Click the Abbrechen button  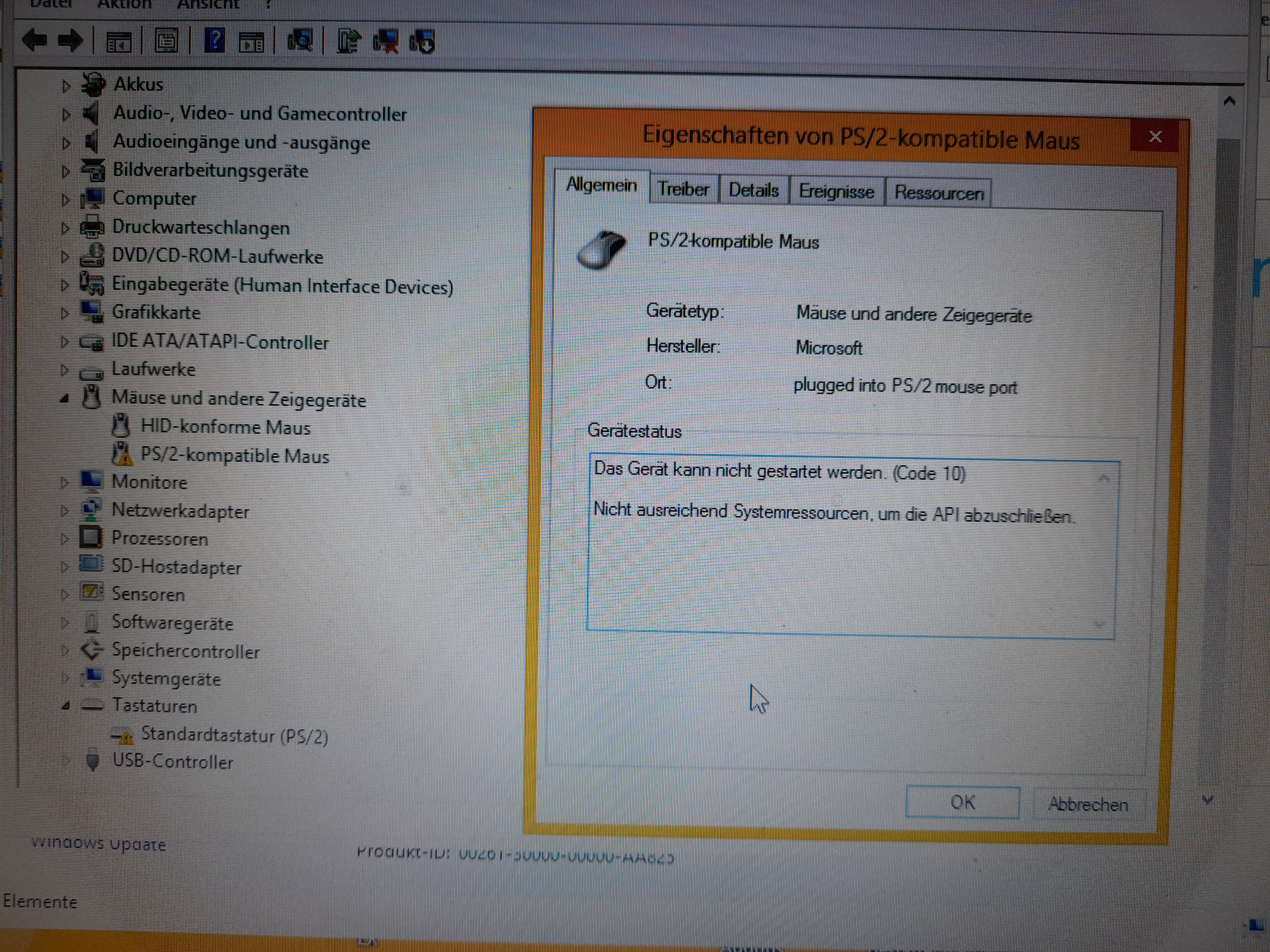pos(1087,804)
